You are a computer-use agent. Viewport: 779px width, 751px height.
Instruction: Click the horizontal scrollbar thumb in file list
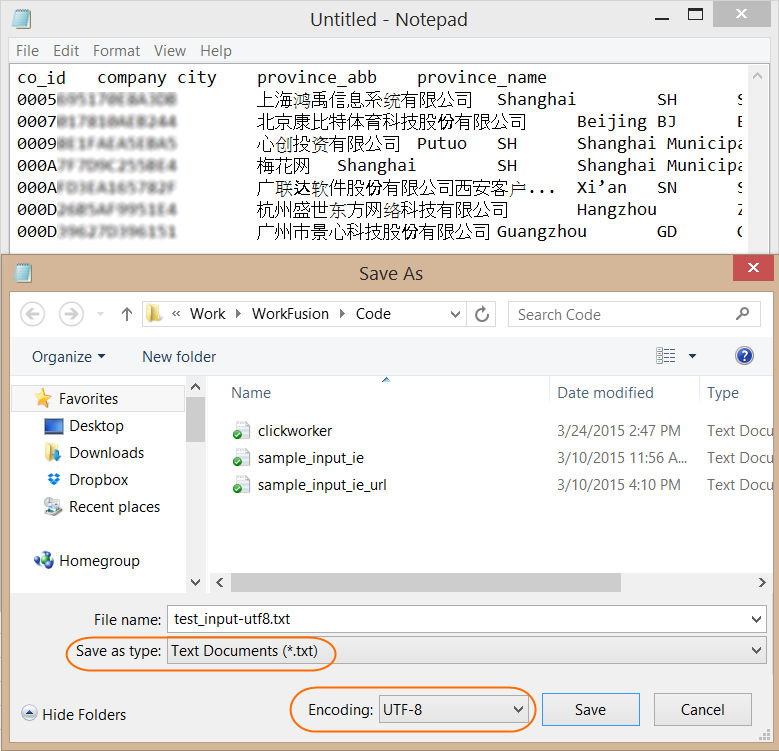click(x=426, y=582)
